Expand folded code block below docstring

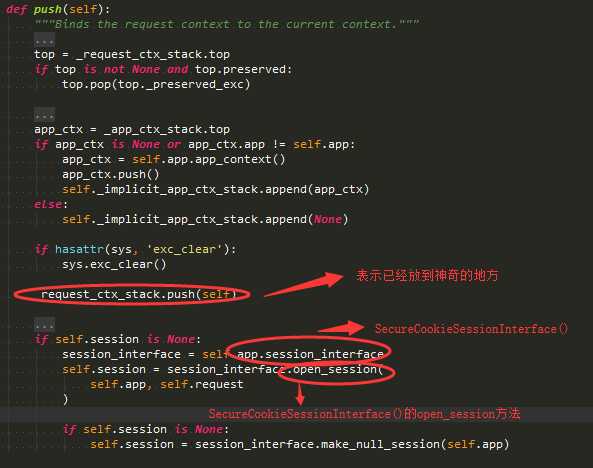(x=44, y=40)
